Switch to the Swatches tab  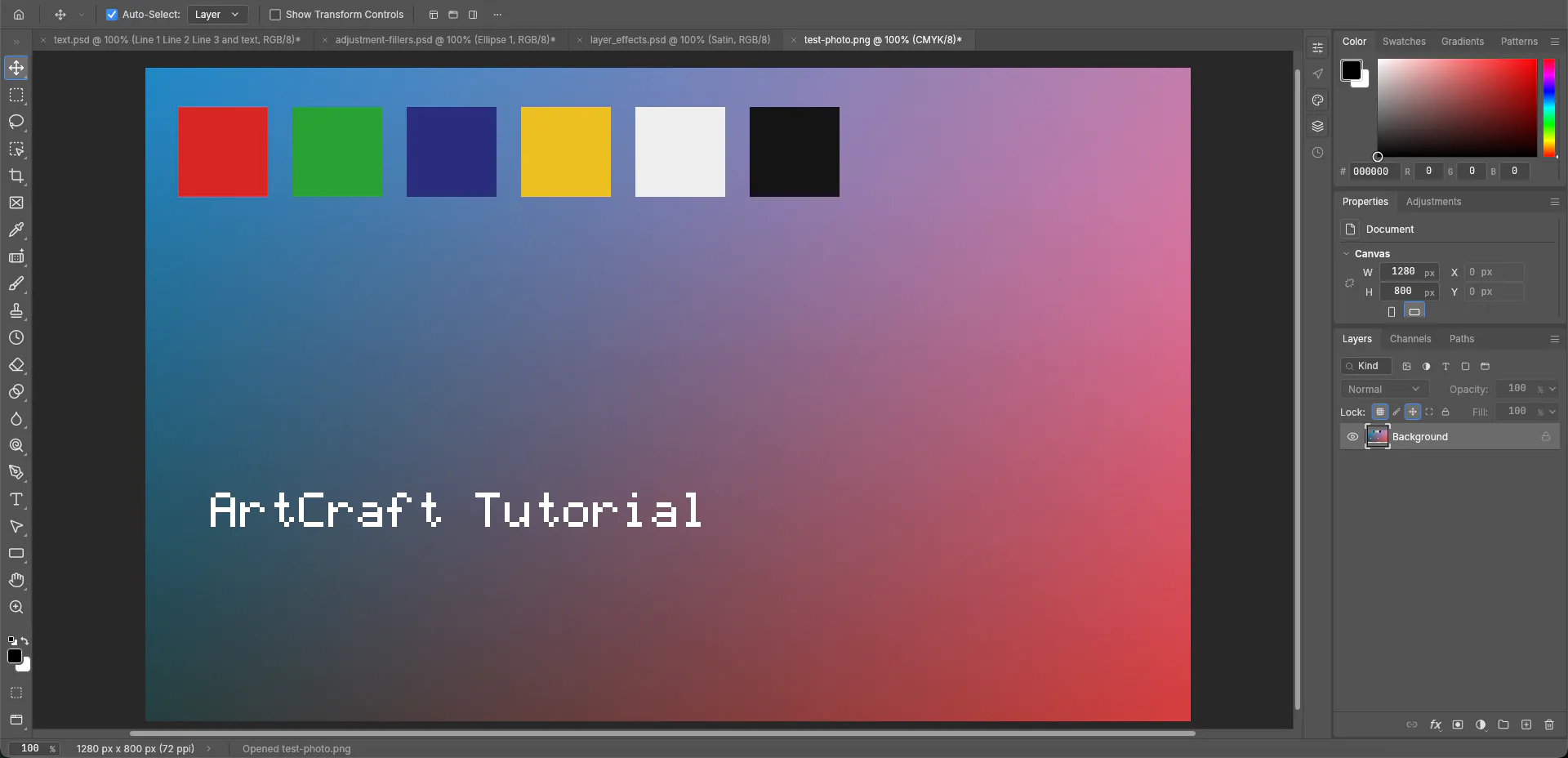click(x=1404, y=42)
